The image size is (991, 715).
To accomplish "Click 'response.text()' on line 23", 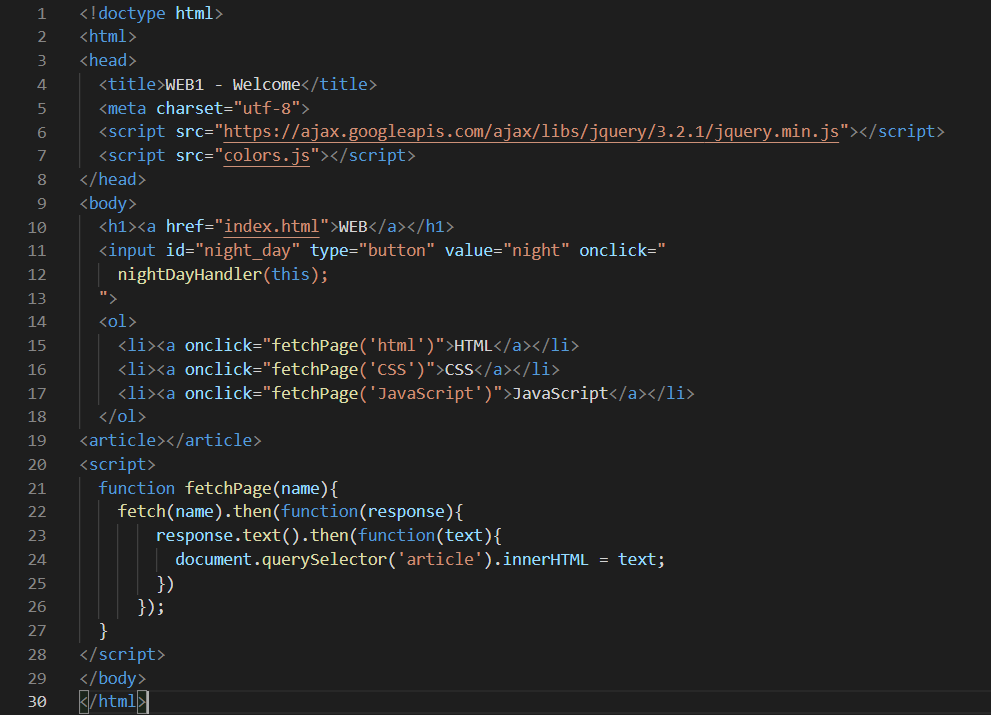I will (228, 535).
